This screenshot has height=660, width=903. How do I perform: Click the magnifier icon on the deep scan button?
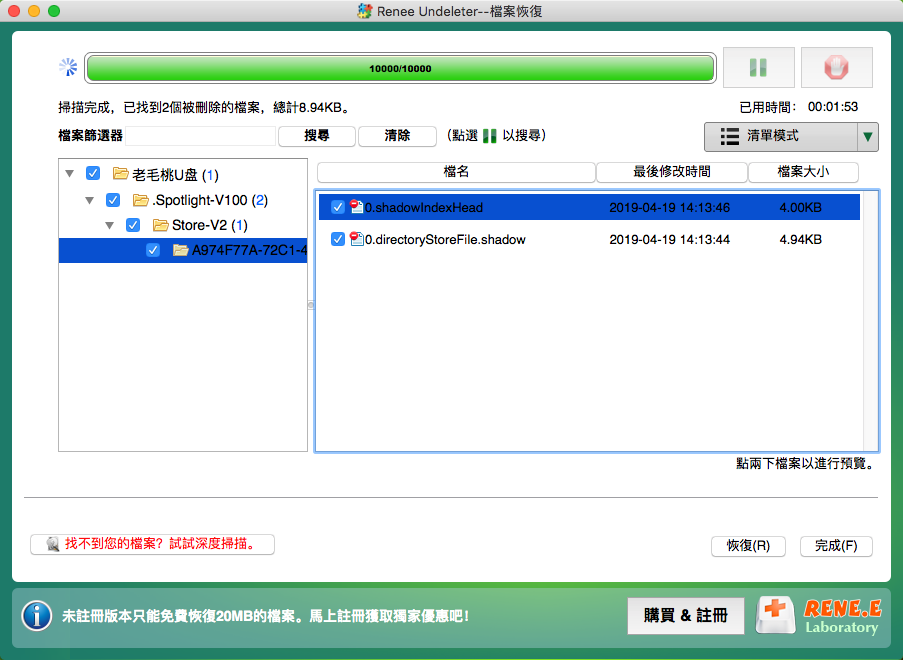click(x=53, y=544)
